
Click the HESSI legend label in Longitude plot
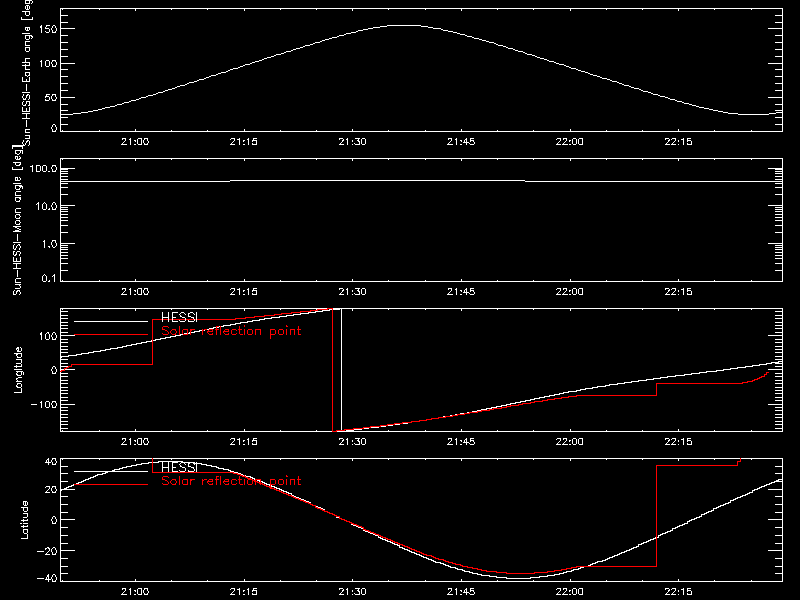pos(179,318)
